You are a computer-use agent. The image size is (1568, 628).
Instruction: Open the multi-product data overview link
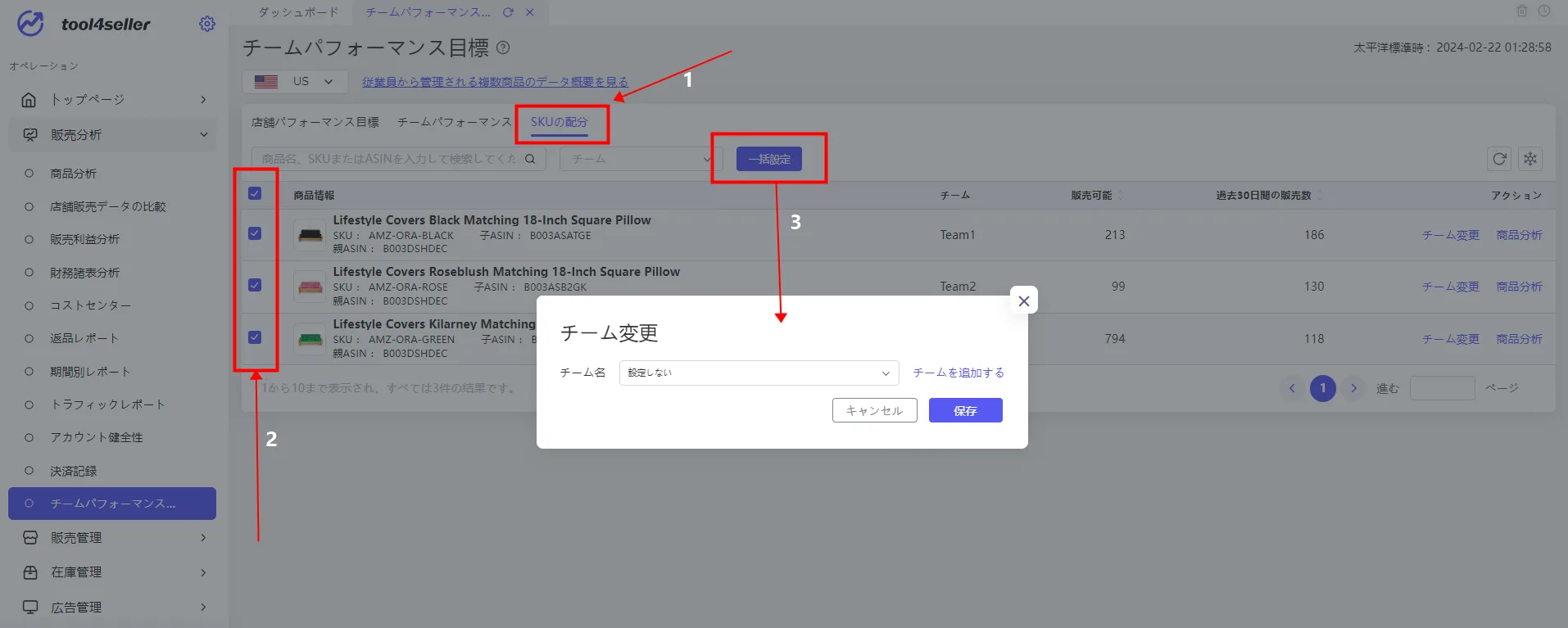(495, 82)
